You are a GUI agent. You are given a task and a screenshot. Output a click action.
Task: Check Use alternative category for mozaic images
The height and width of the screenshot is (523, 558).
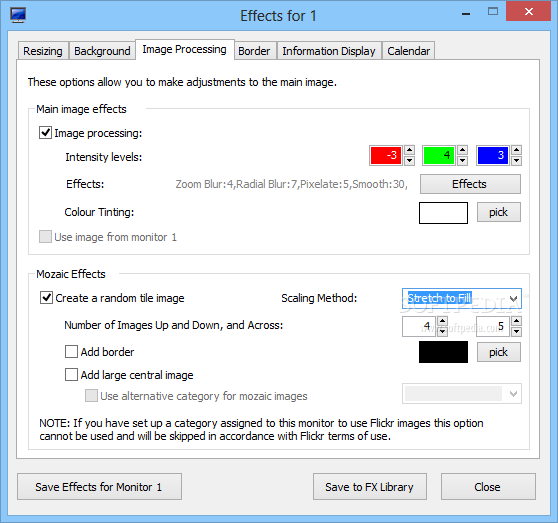pos(91,396)
